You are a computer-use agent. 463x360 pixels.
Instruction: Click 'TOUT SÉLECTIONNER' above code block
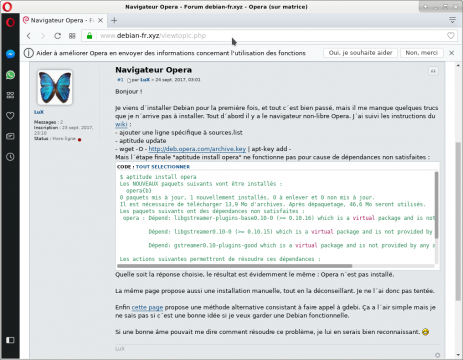pyautogui.click(x=163, y=167)
